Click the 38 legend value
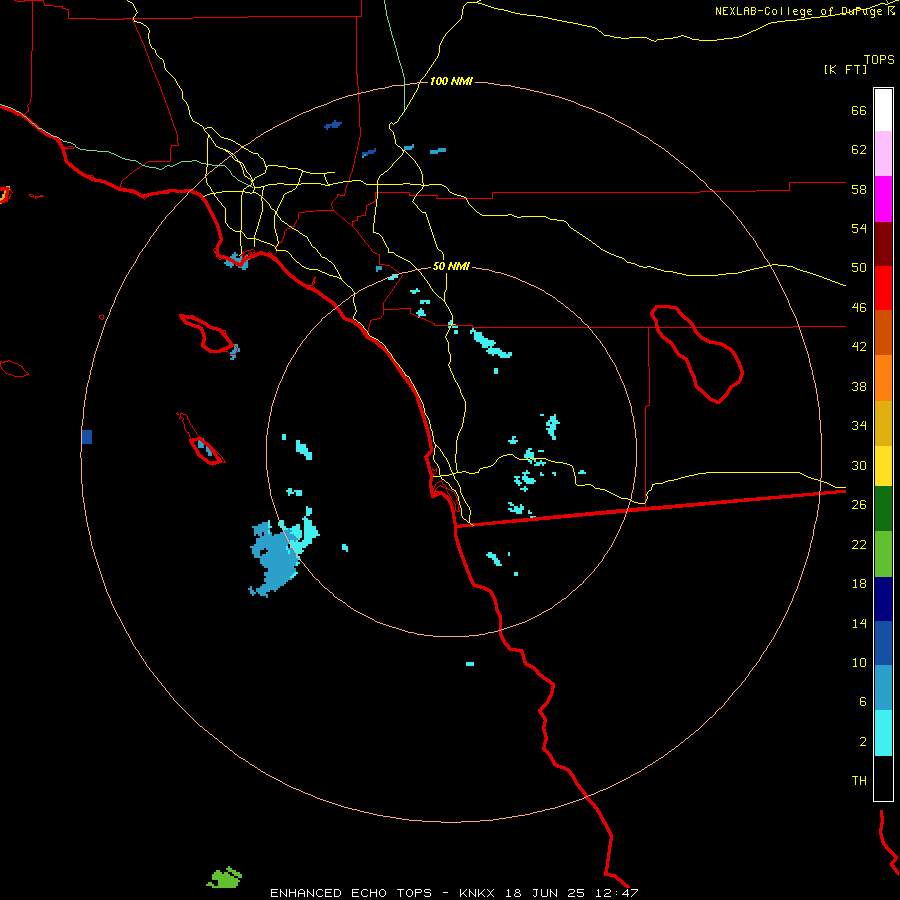This screenshot has width=900, height=900. pyautogui.click(x=859, y=386)
